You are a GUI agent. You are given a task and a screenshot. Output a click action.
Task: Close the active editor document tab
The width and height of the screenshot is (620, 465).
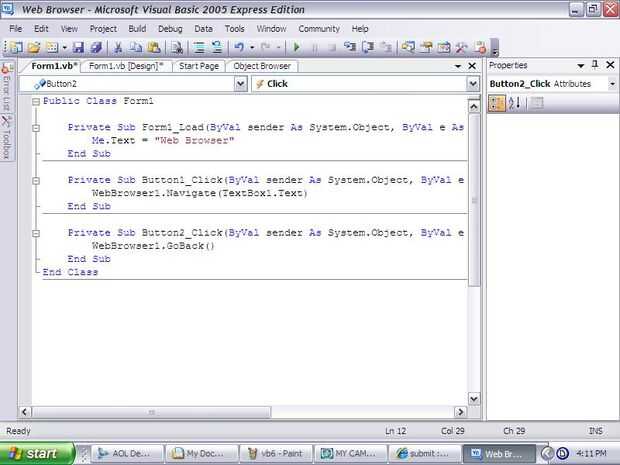[472, 66]
